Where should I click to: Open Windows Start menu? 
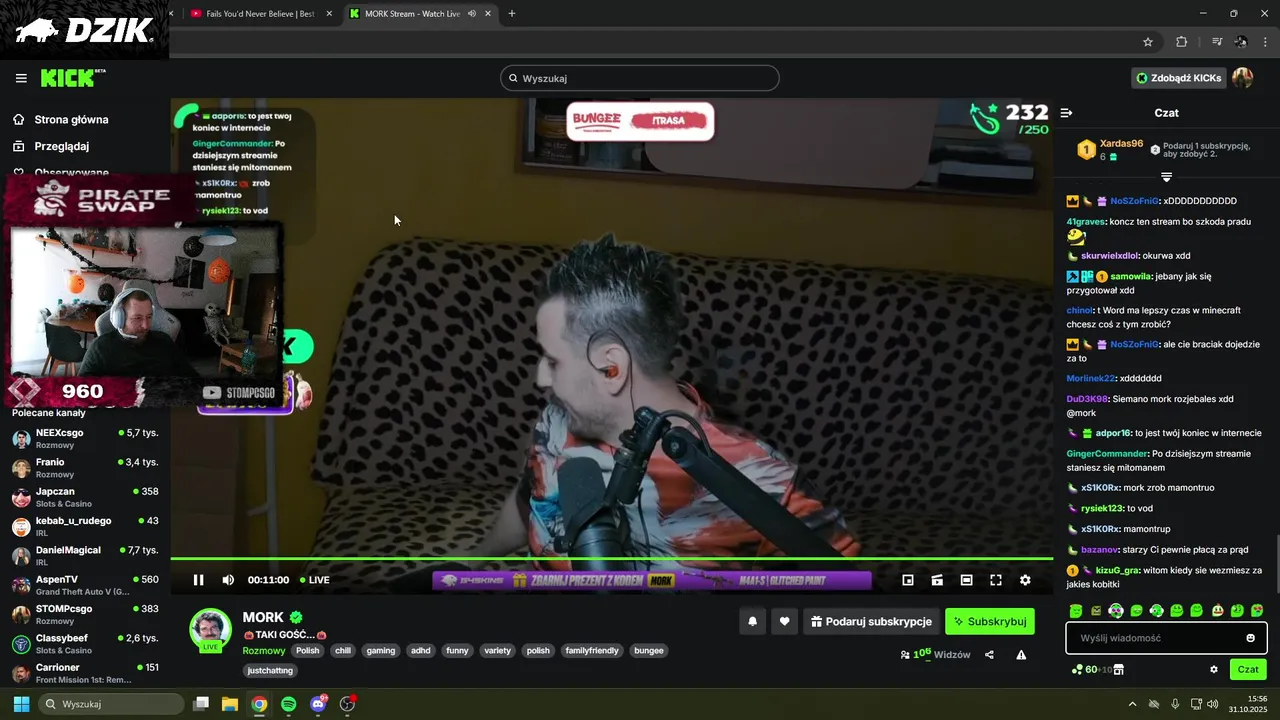[x=21, y=704]
